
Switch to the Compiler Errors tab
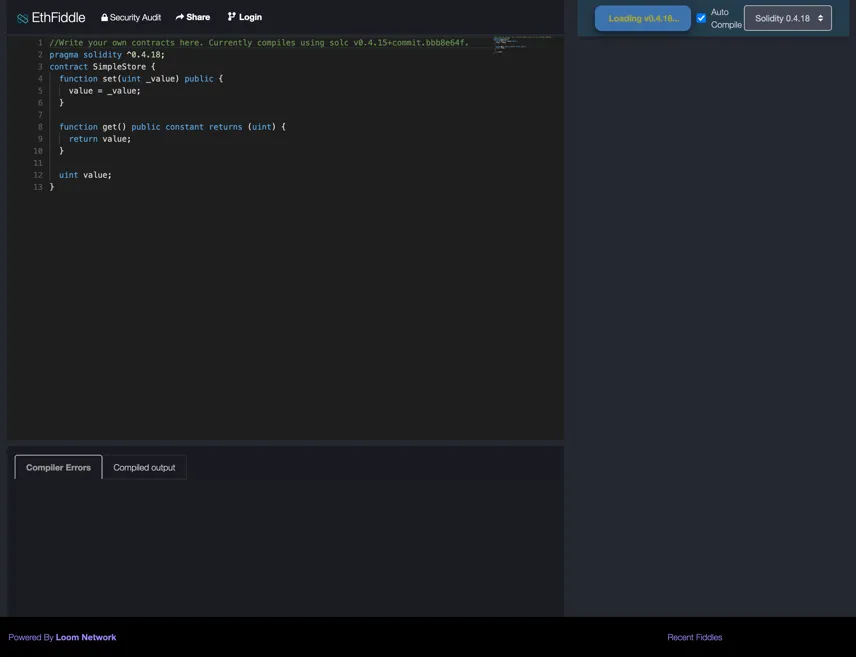(x=58, y=467)
